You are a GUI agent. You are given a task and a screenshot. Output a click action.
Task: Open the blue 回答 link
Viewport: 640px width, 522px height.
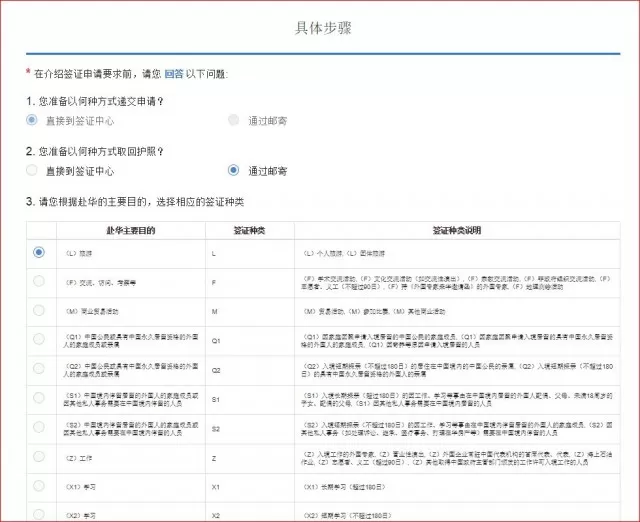pos(173,74)
